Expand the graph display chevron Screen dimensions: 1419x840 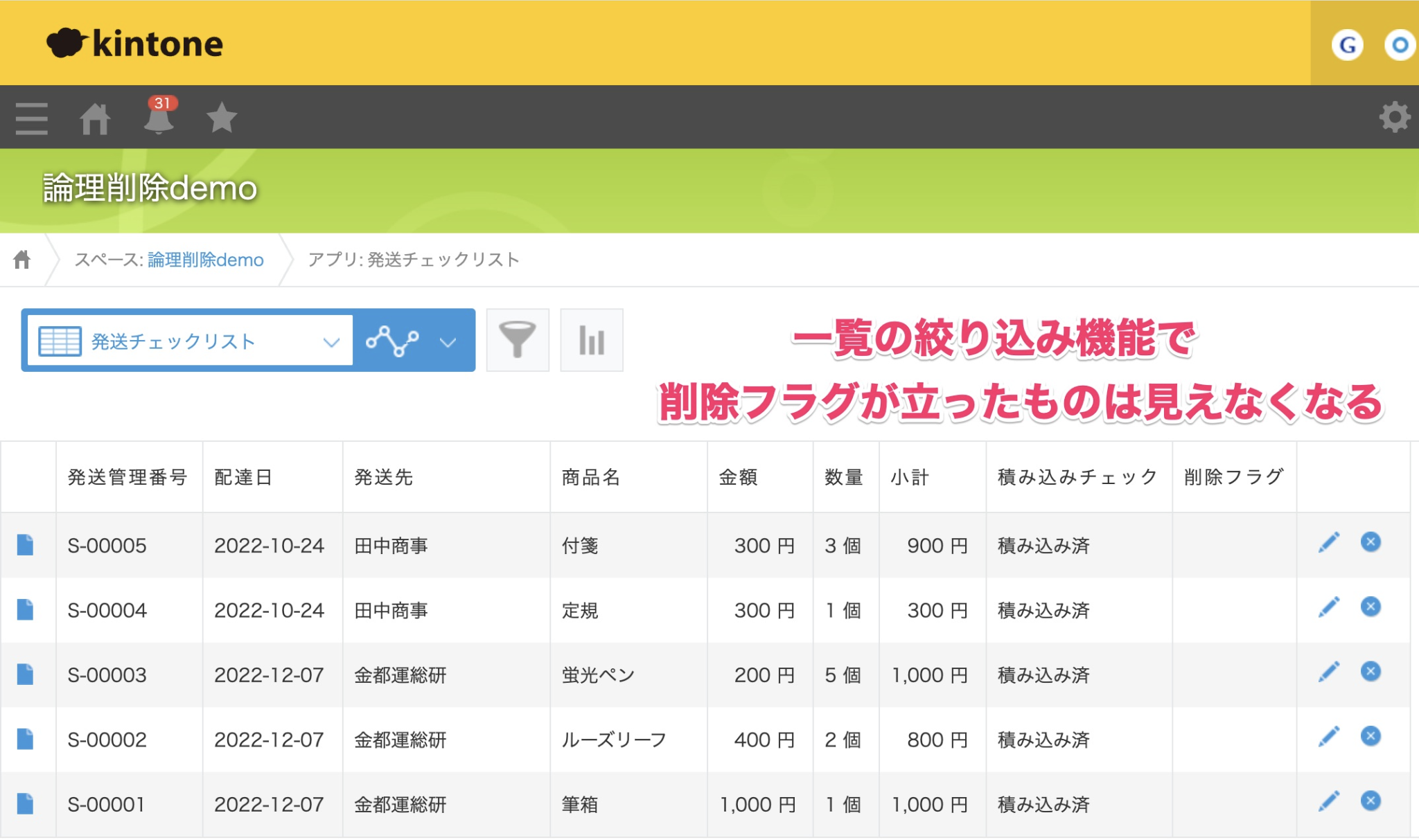(x=448, y=340)
